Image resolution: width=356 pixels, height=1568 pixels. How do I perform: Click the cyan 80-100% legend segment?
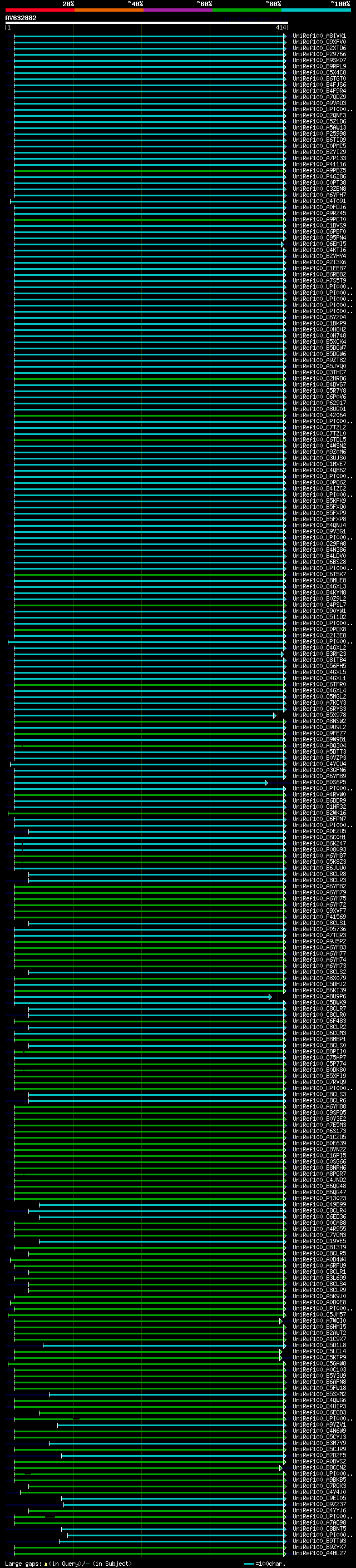(x=315, y=10)
